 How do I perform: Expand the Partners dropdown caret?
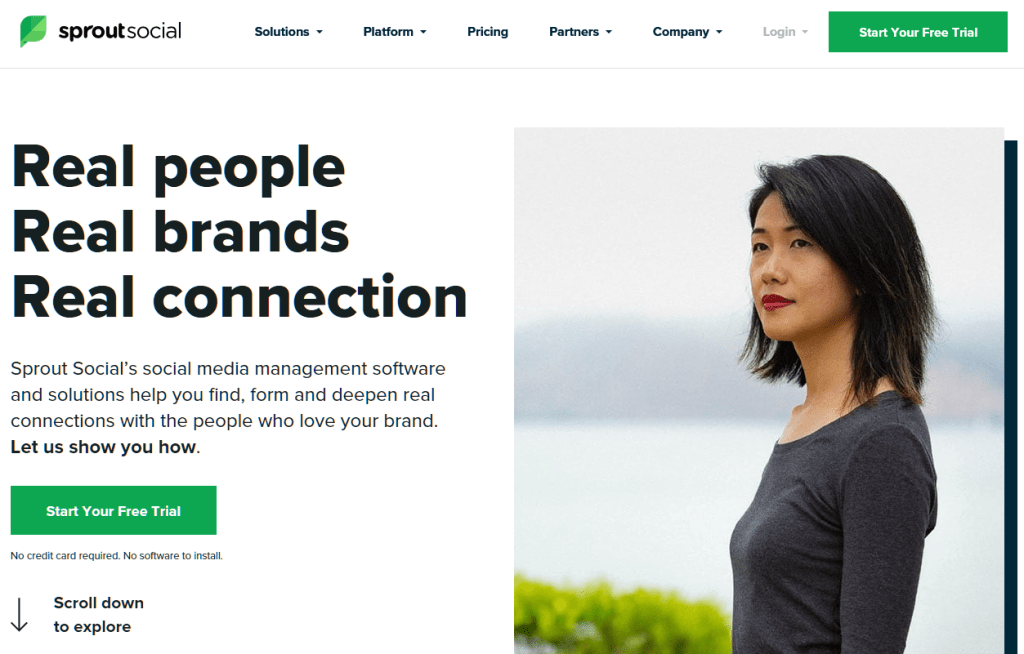[609, 32]
